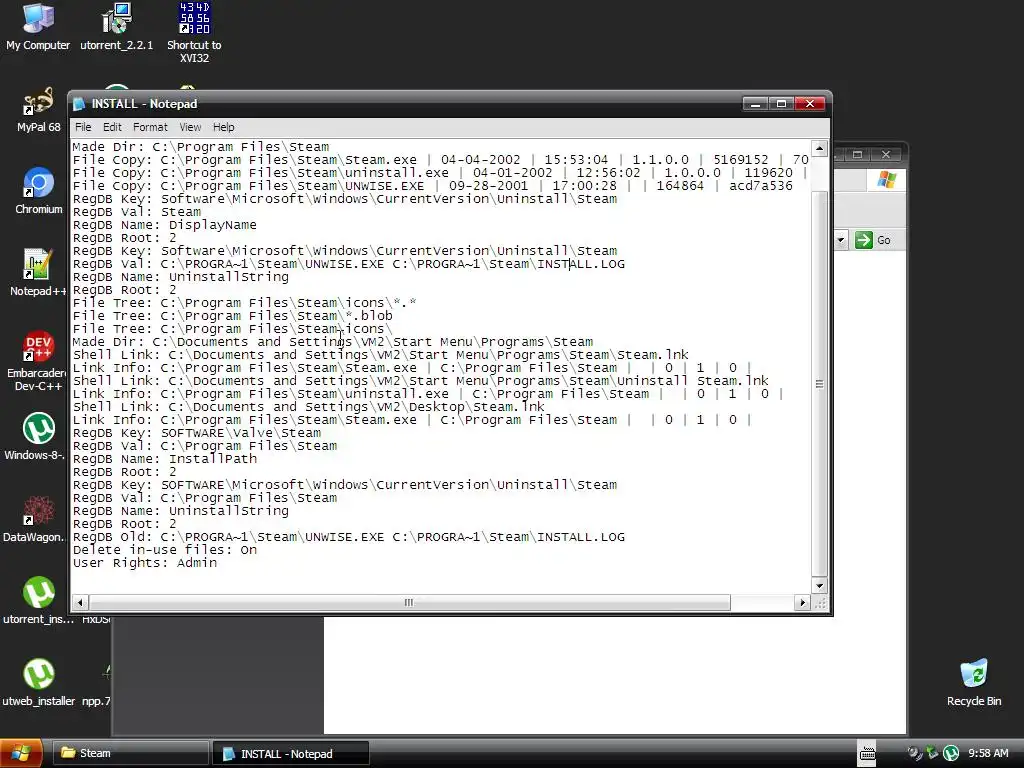Open the Help menu in Notepad
The width and height of the screenshot is (1024, 768).
point(223,127)
